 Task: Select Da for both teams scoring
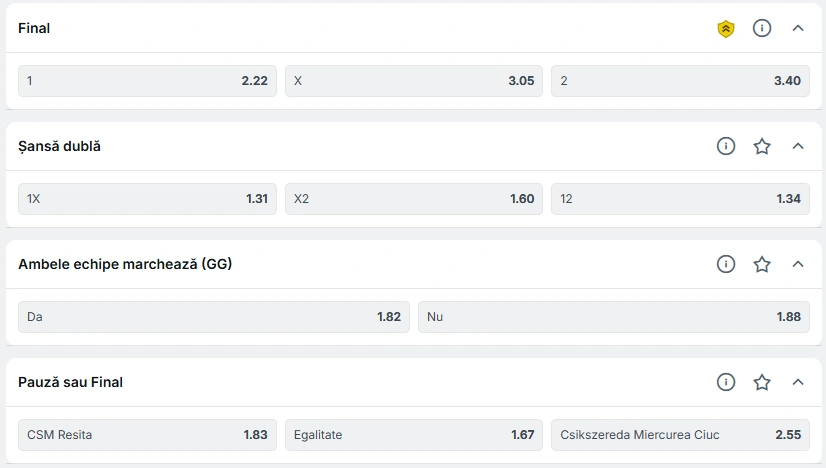(214, 317)
